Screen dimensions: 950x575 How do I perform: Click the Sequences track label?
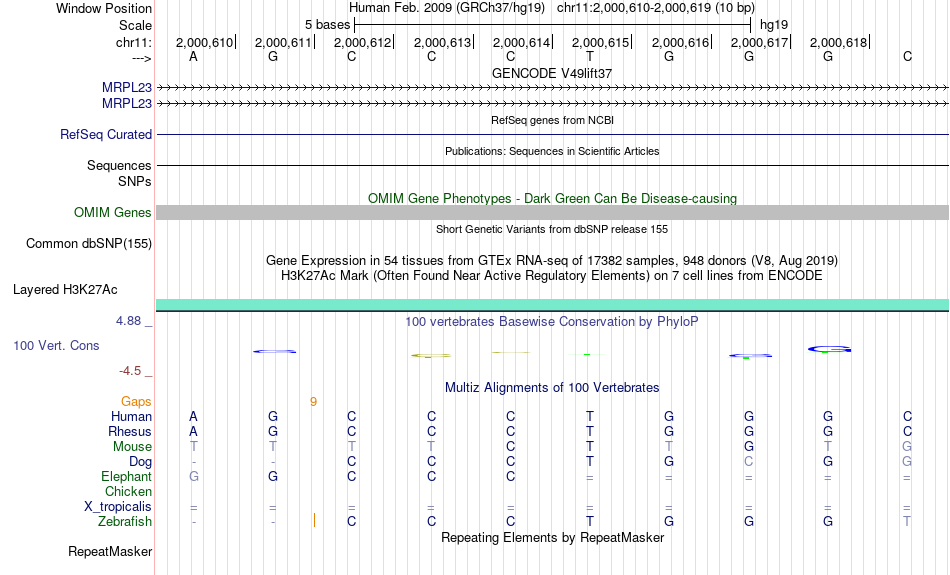(x=119, y=165)
